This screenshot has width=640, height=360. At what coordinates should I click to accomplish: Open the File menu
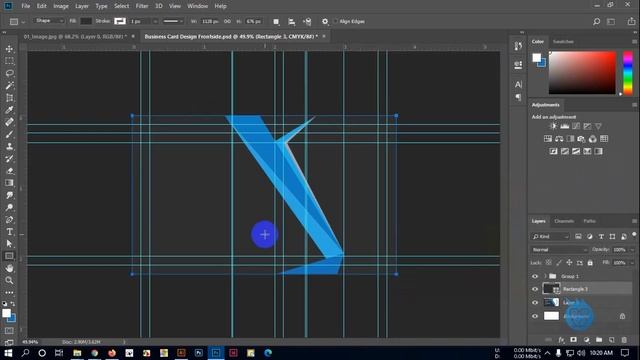click(26, 6)
